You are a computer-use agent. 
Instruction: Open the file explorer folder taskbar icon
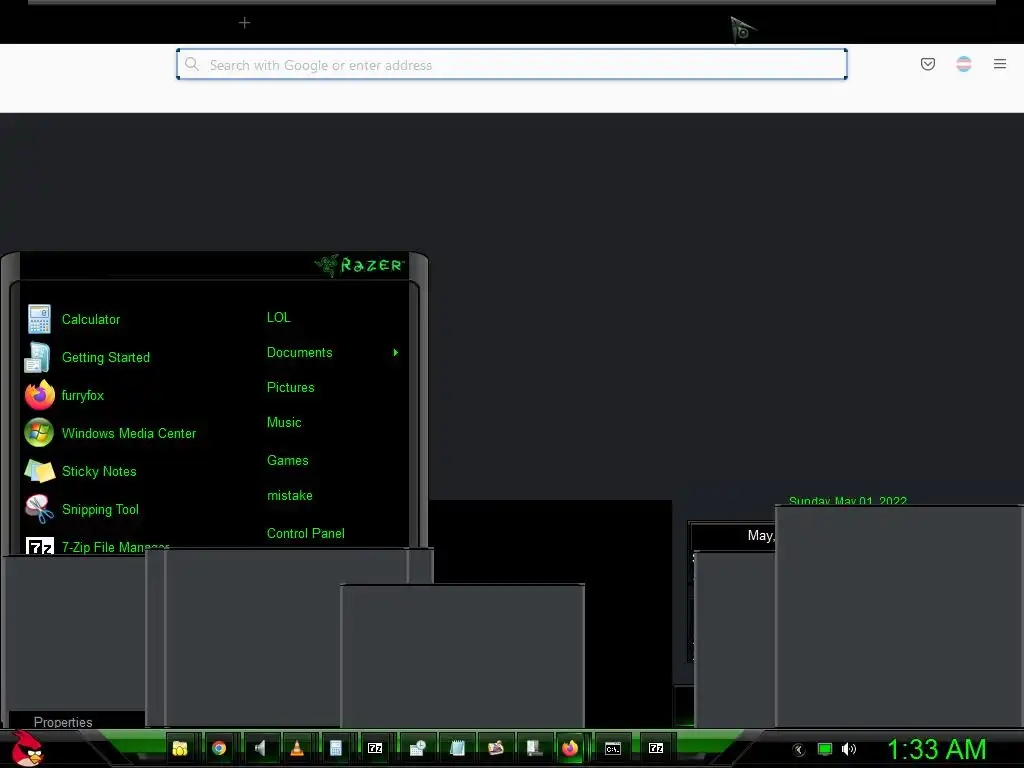(x=180, y=748)
